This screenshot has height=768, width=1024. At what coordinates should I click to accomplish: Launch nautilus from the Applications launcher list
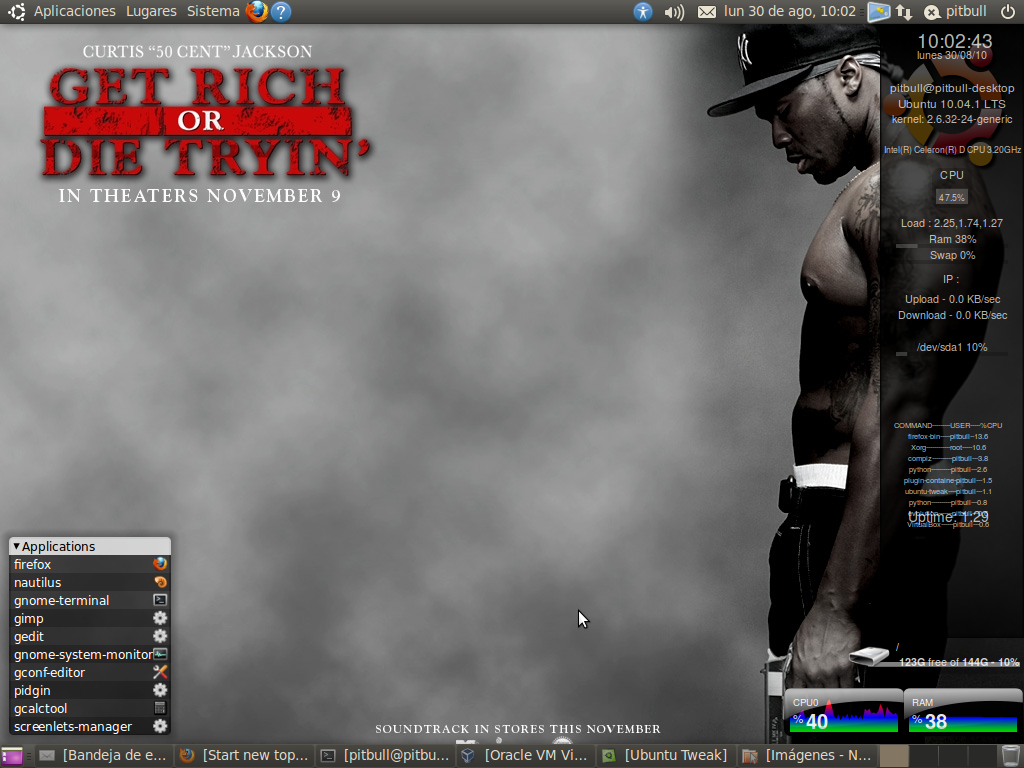point(90,583)
